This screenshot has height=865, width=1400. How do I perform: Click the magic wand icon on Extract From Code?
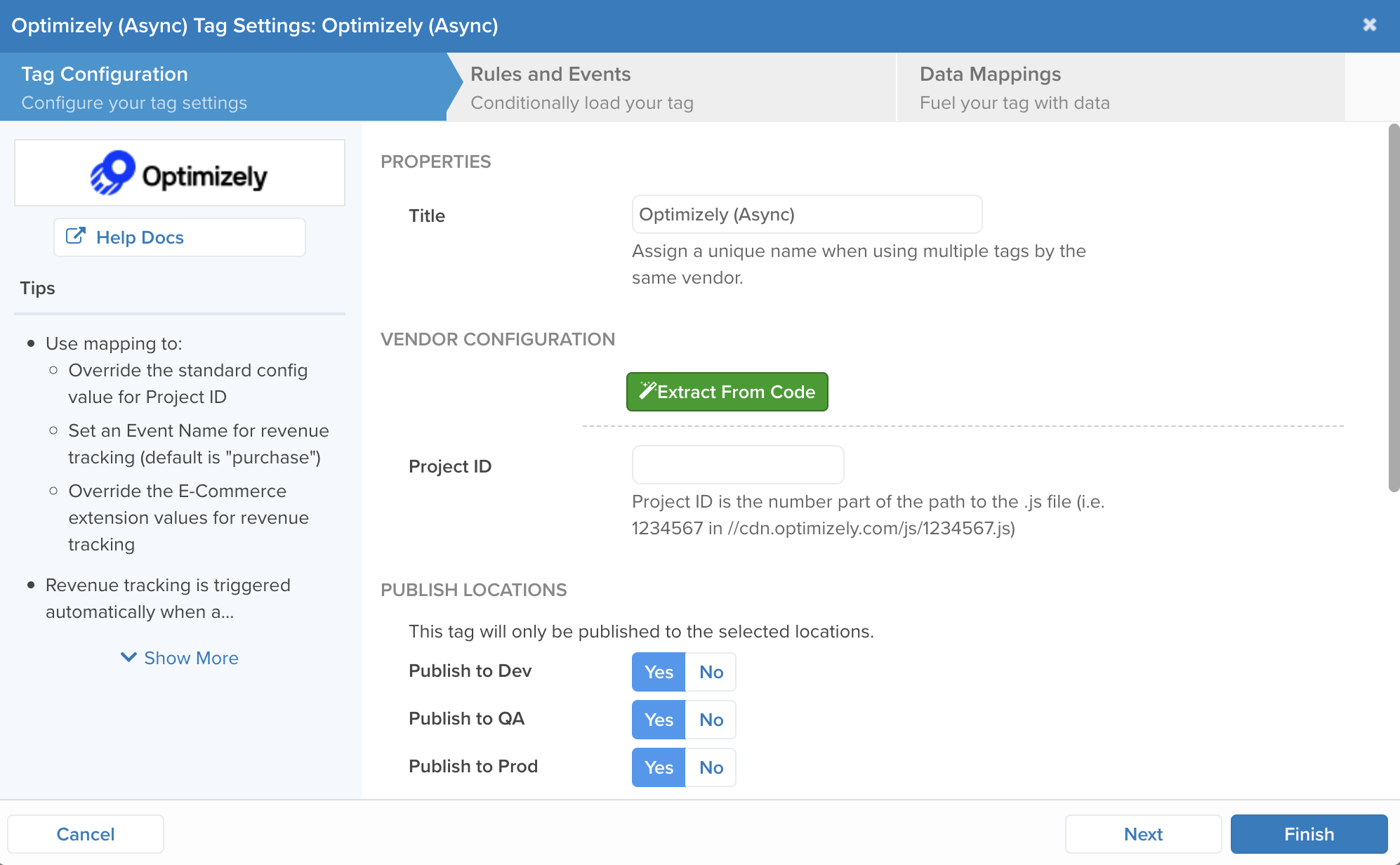pos(647,391)
